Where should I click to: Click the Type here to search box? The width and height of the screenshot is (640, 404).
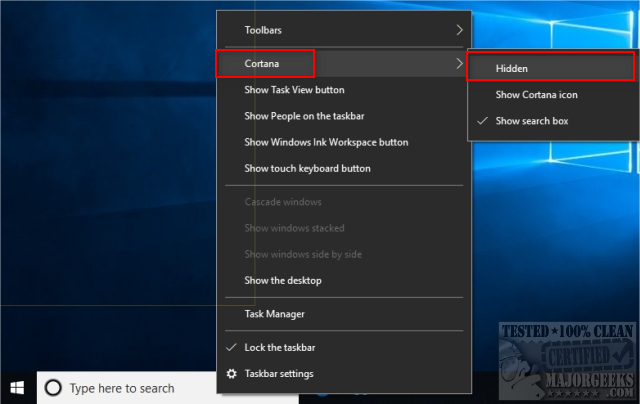[127, 388]
